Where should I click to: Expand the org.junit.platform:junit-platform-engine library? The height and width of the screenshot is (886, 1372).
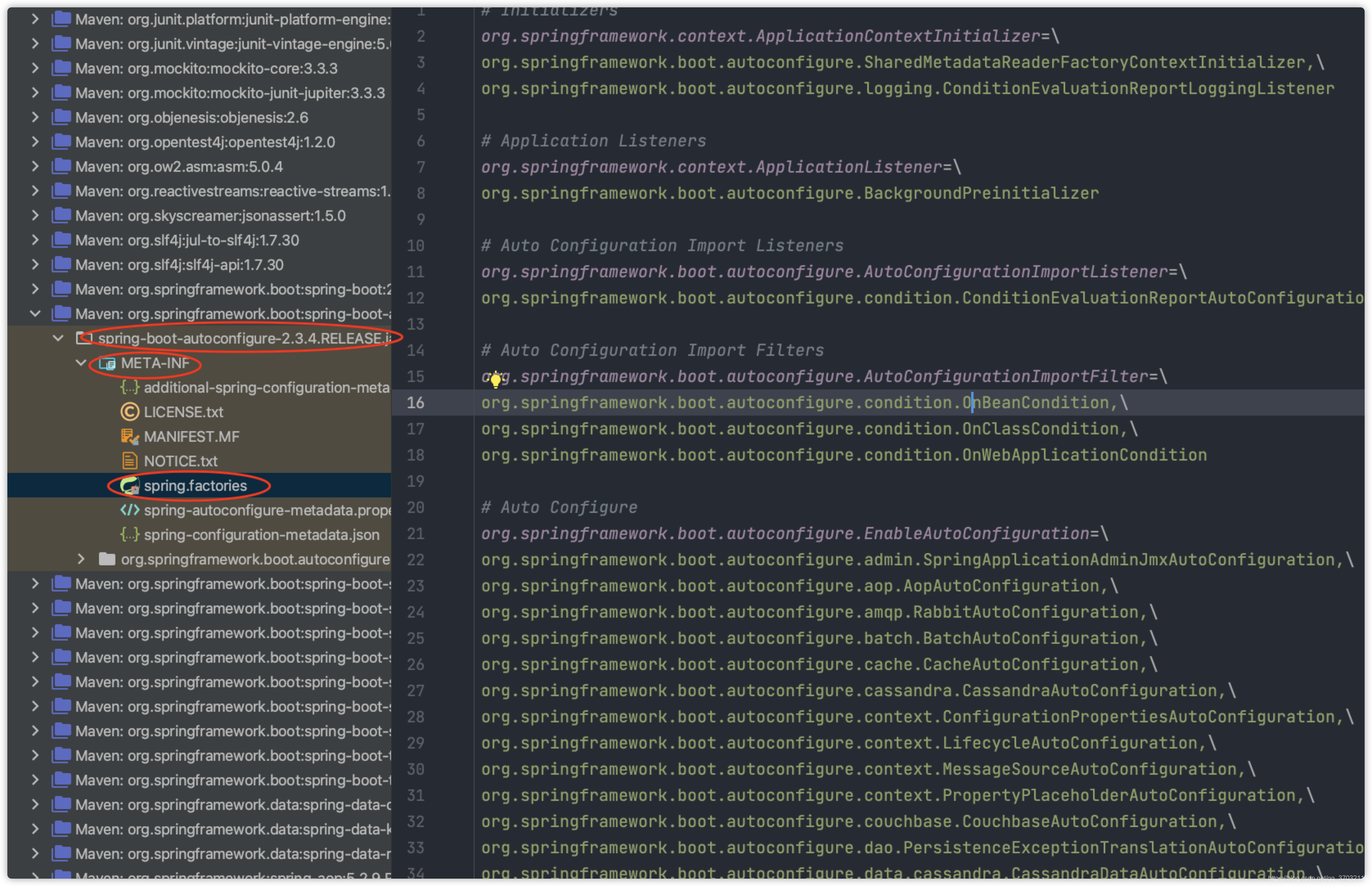(x=35, y=19)
